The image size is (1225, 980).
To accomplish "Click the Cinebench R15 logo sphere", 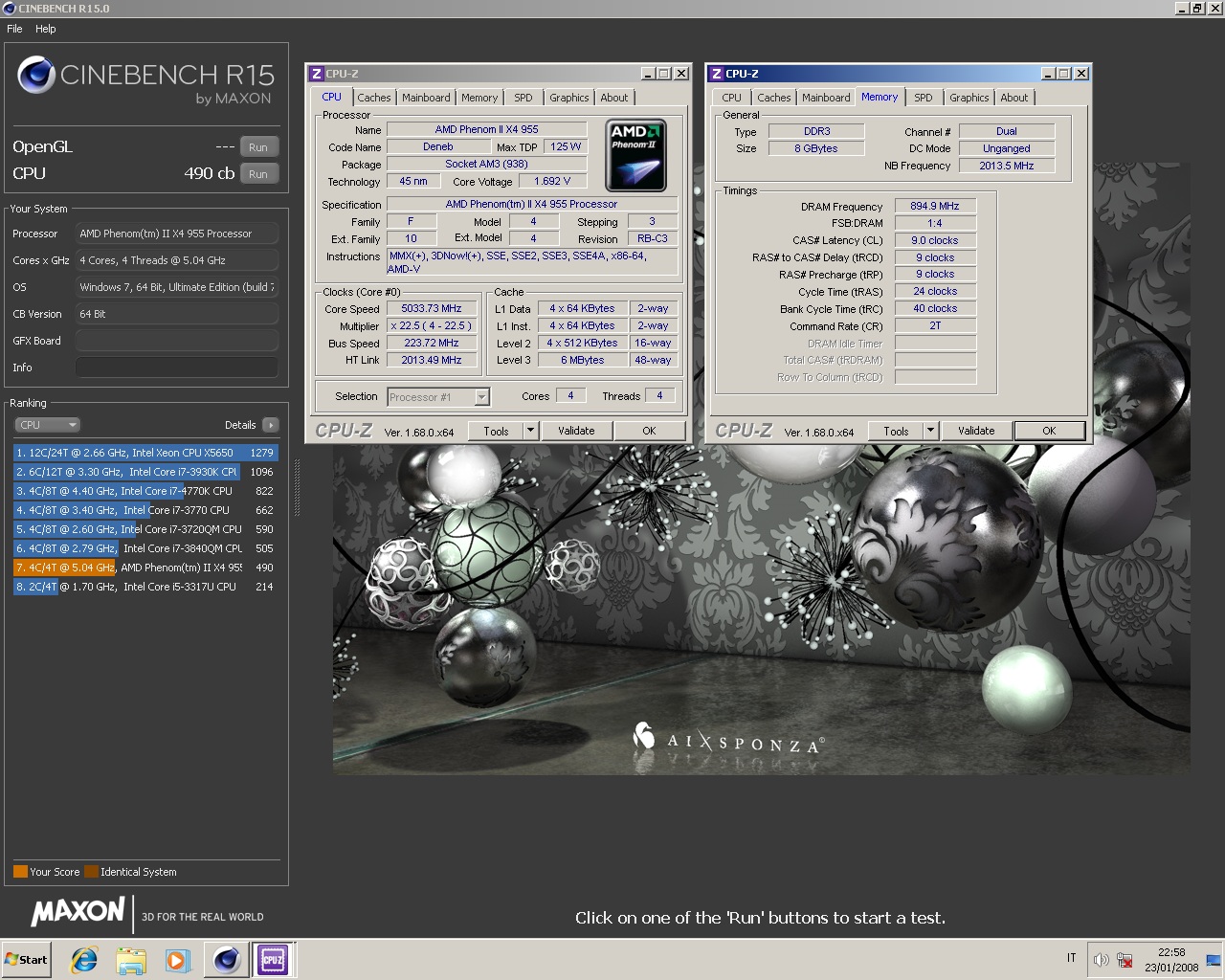I will click(35, 75).
